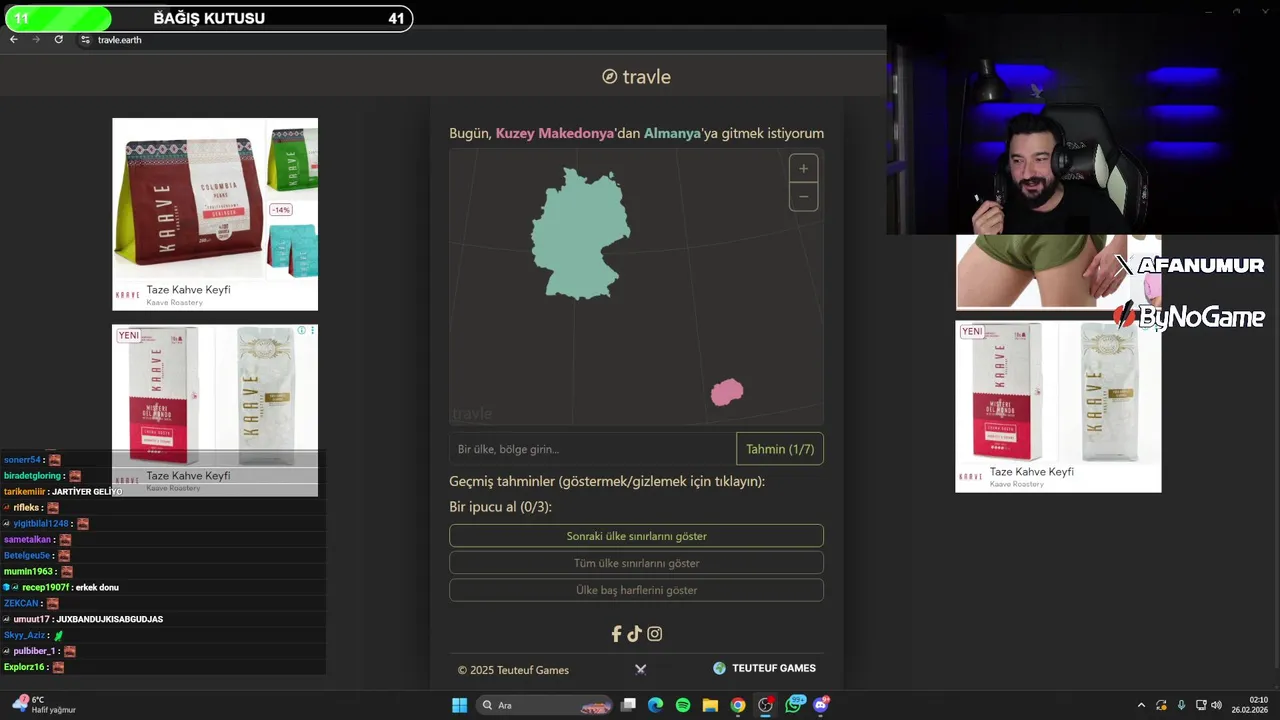This screenshot has height=720, width=1280.
Task: Focus the country guess input field
Action: pyautogui.click(x=592, y=449)
